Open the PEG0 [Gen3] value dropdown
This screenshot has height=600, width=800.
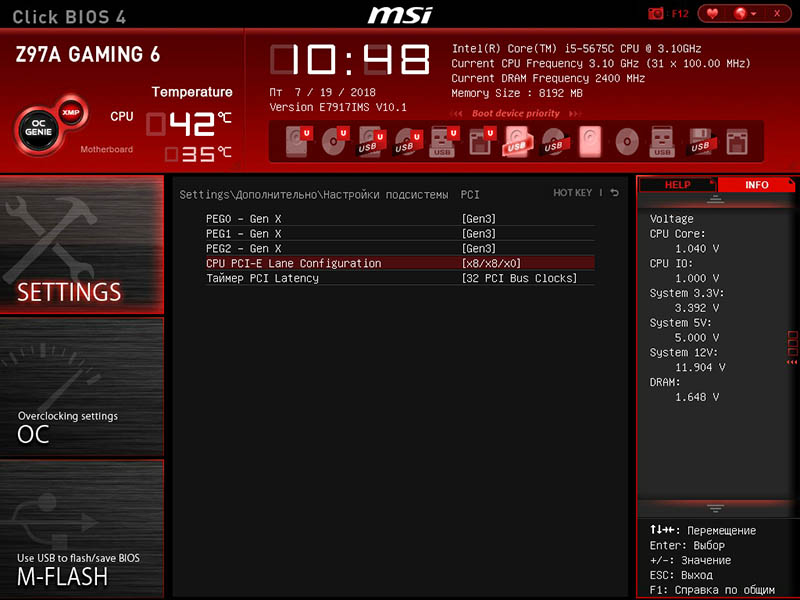pos(479,219)
